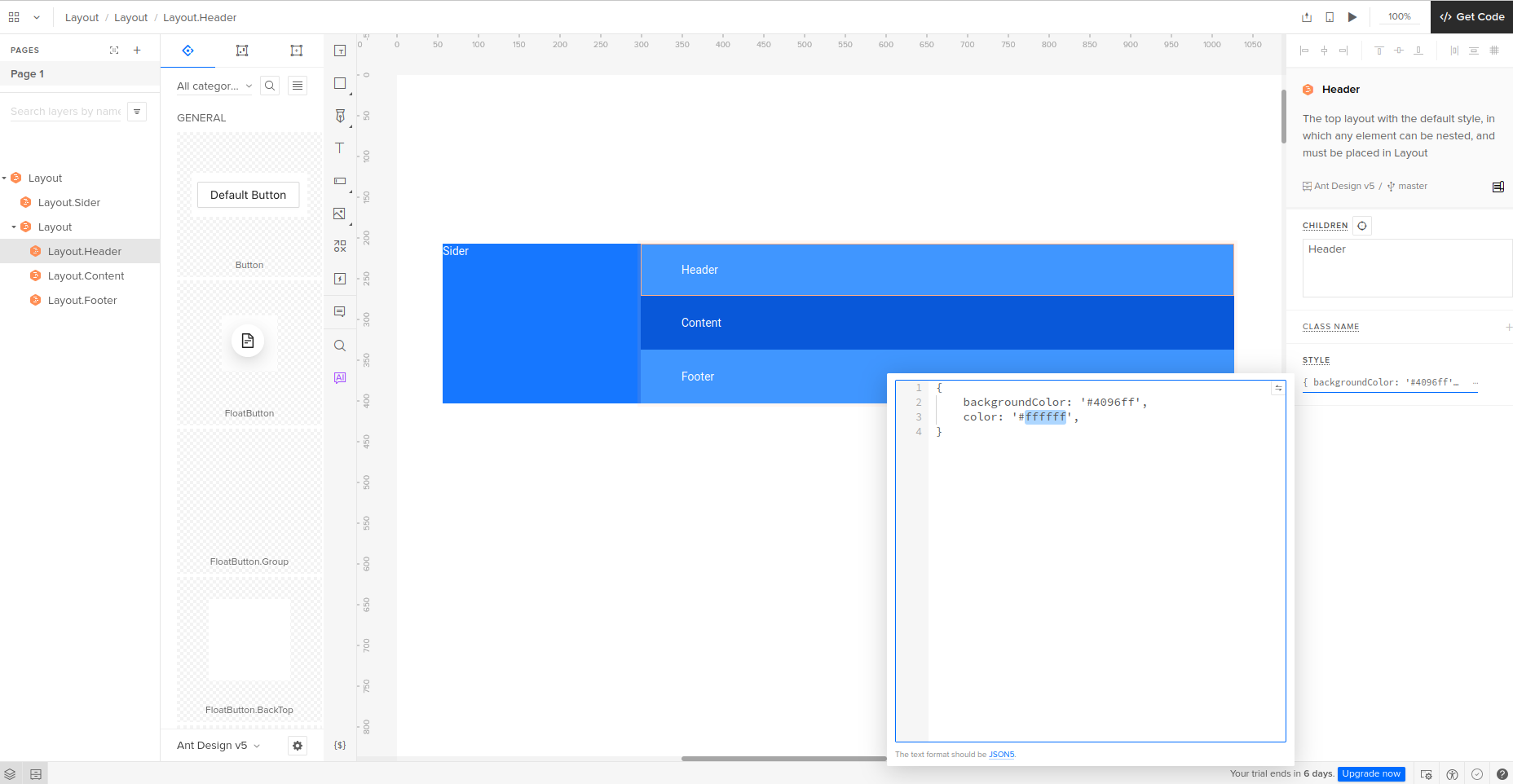
Task: Open the variables {$} icon
Action: click(340, 746)
